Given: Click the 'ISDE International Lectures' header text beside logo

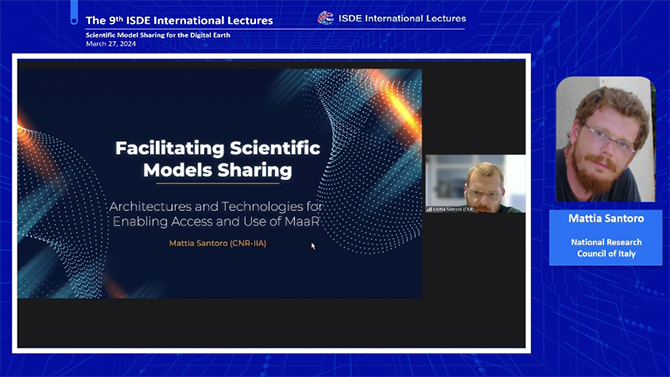Looking at the screenshot, I should [402, 18].
